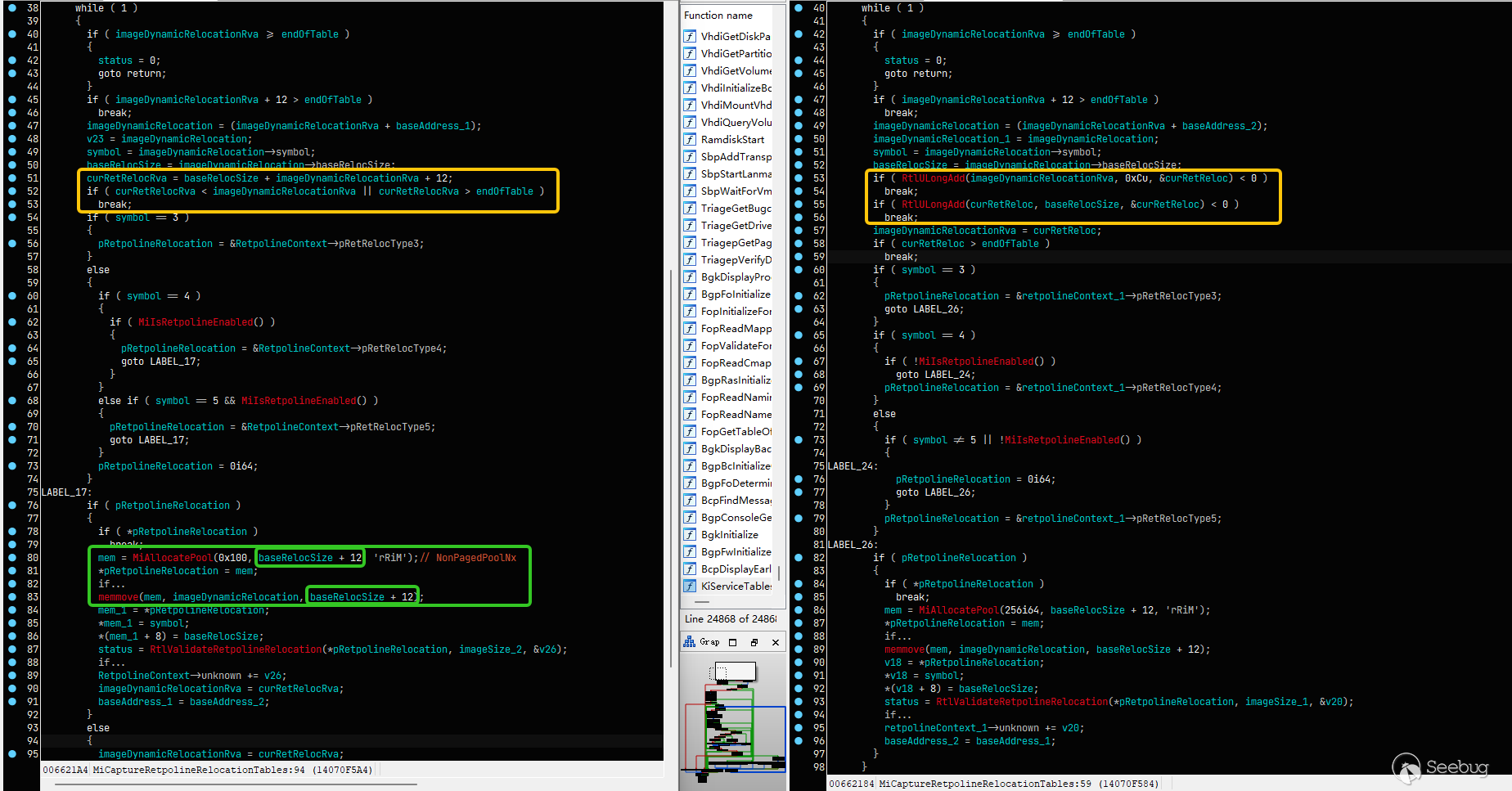
Task: Select BcpDisplayEarl in the functions list
Action: (x=736, y=569)
